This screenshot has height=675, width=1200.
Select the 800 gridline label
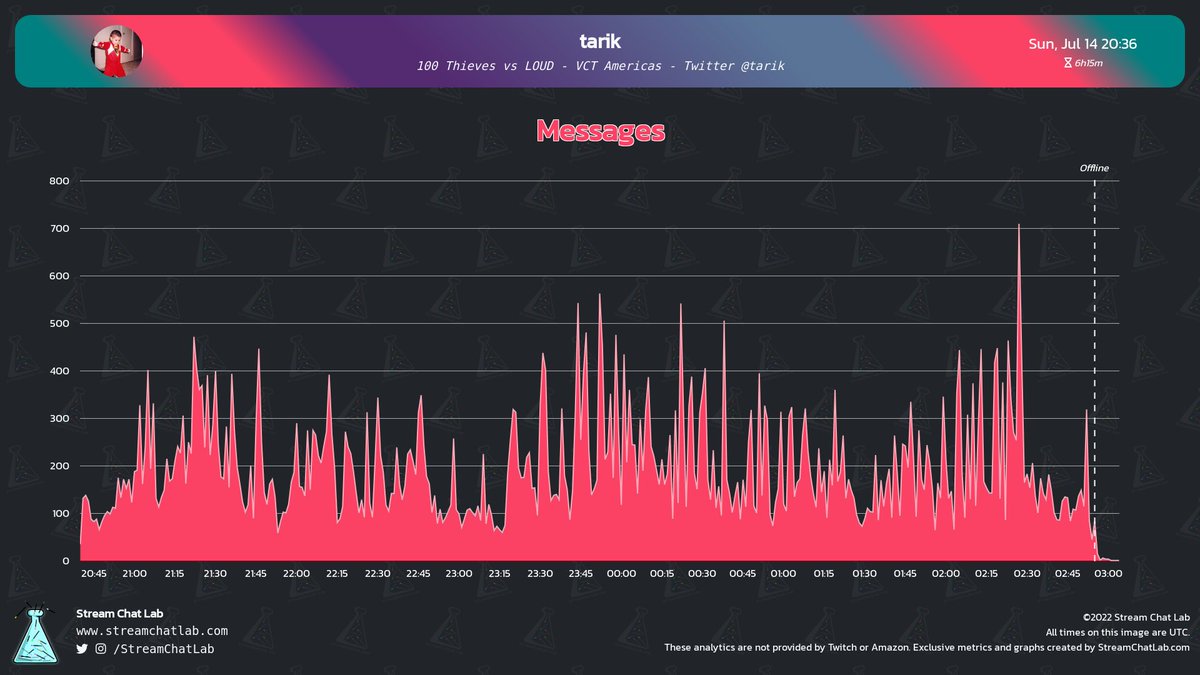pyautogui.click(x=60, y=181)
